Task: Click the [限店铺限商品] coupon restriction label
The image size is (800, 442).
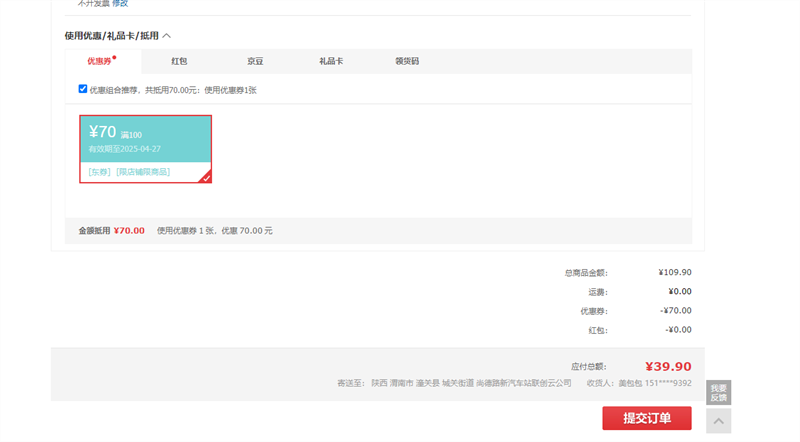Action: point(143,172)
